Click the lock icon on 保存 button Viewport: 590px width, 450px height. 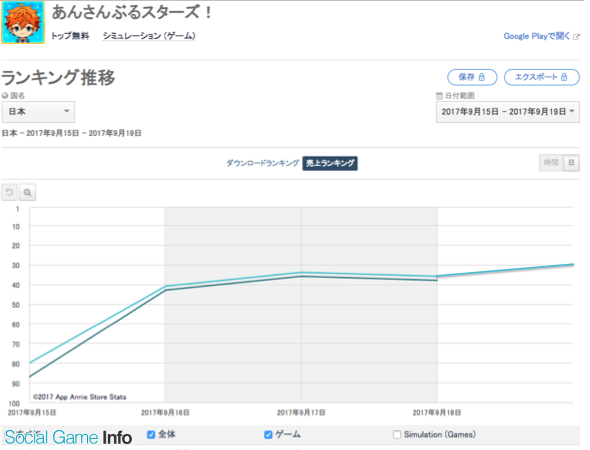point(482,77)
